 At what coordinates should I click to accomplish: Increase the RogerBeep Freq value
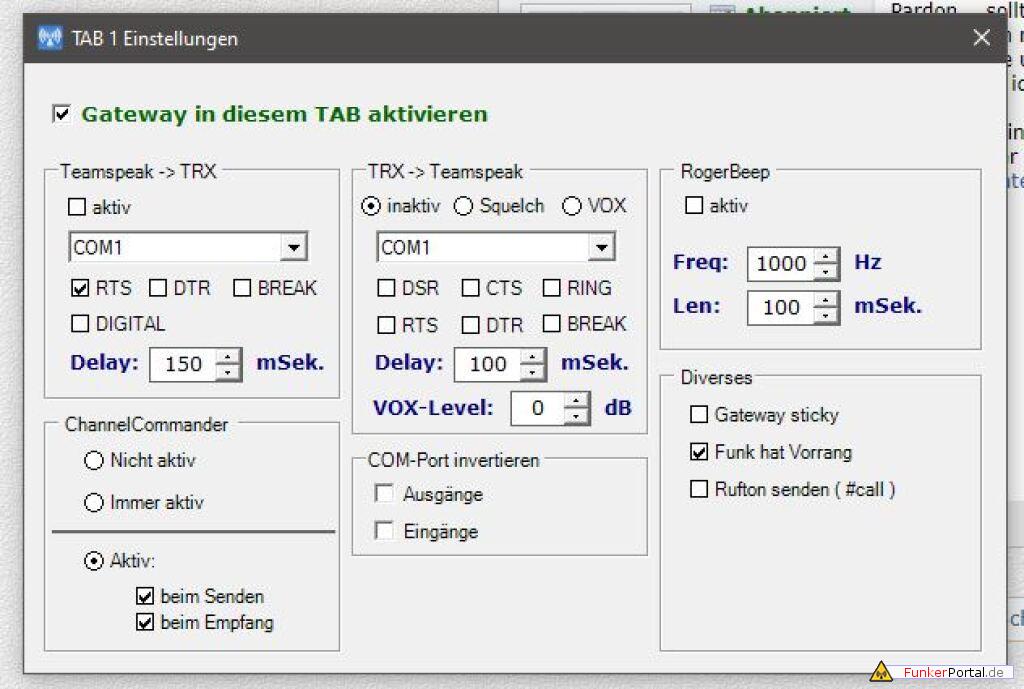coord(826,256)
